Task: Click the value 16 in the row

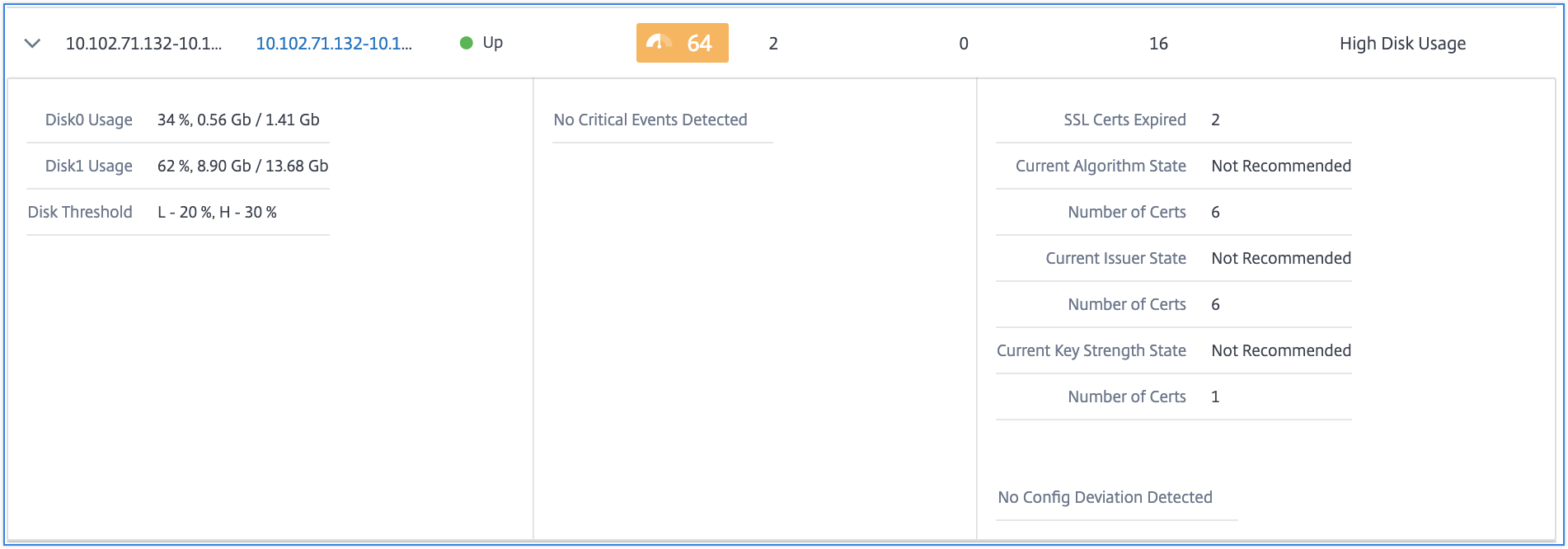Action: [1158, 44]
